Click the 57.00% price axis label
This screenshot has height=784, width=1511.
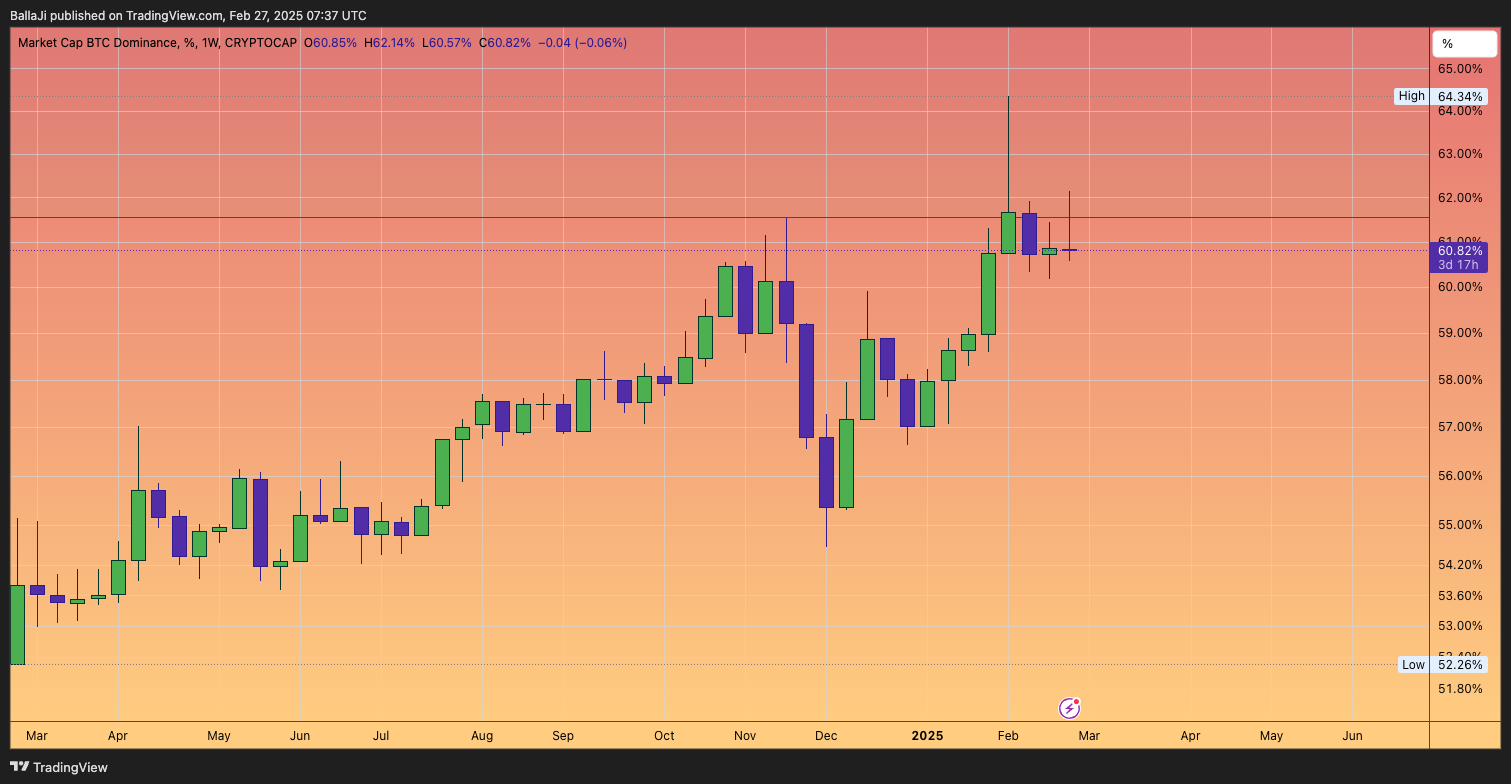(x=1460, y=427)
